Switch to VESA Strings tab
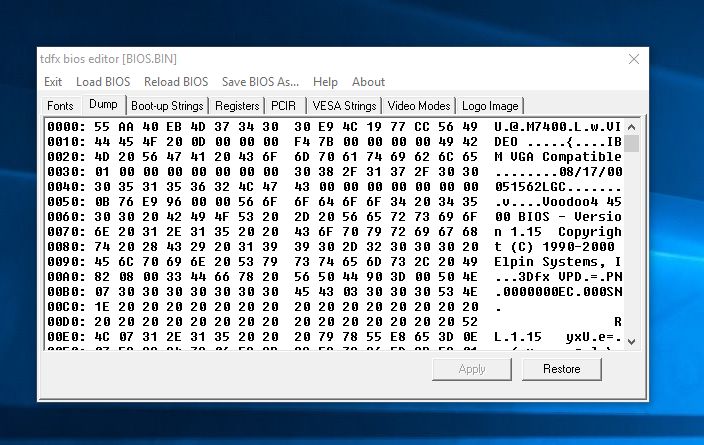 (x=344, y=106)
